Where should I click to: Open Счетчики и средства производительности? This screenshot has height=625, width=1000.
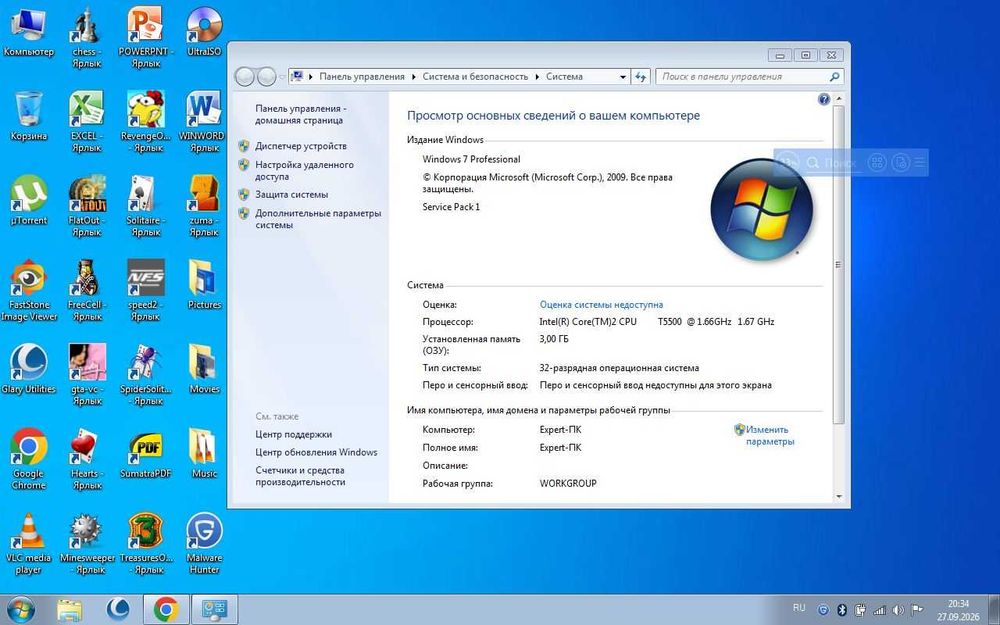300,476
